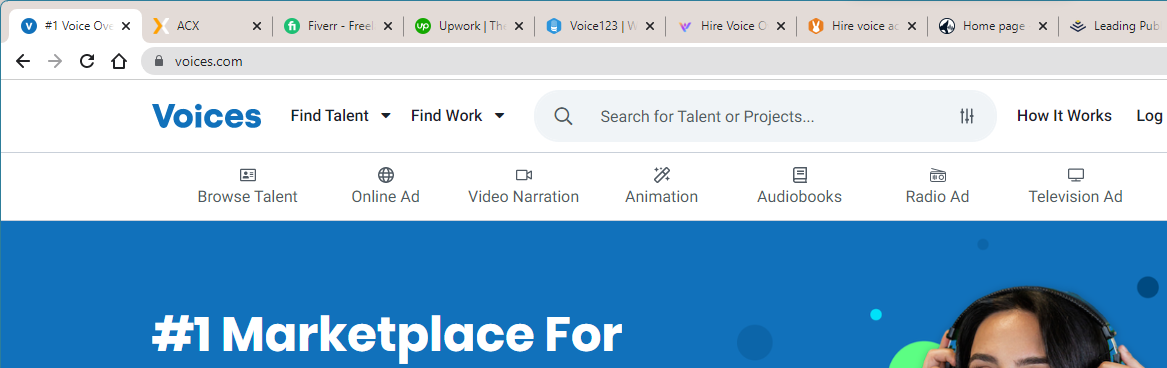Go to browser home page icon
This screenshot has width=1167, height=368.
click(119, 61)
